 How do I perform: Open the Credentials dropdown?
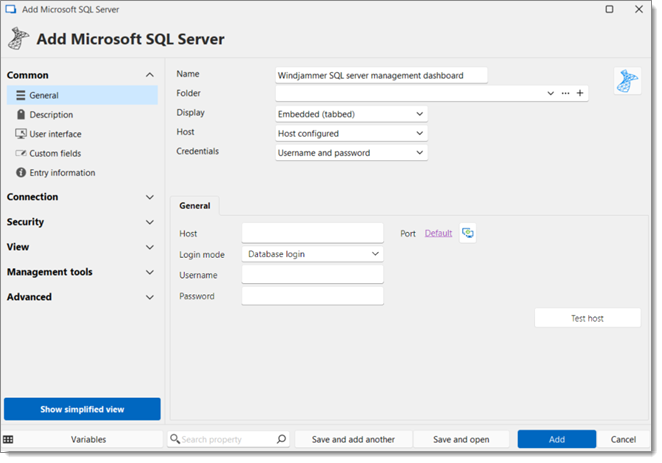coord(351,153)
